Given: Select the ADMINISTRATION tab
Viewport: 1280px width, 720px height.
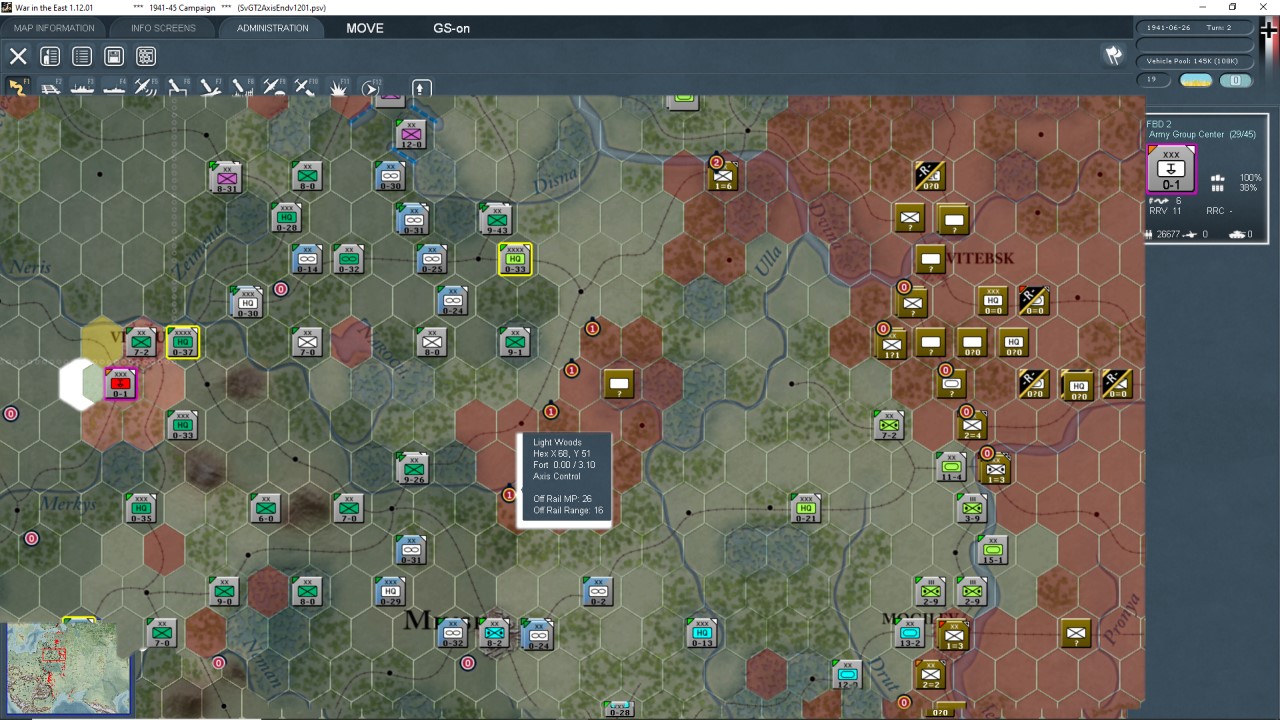Looking at the screenshot, I should (x=272, y=28).
